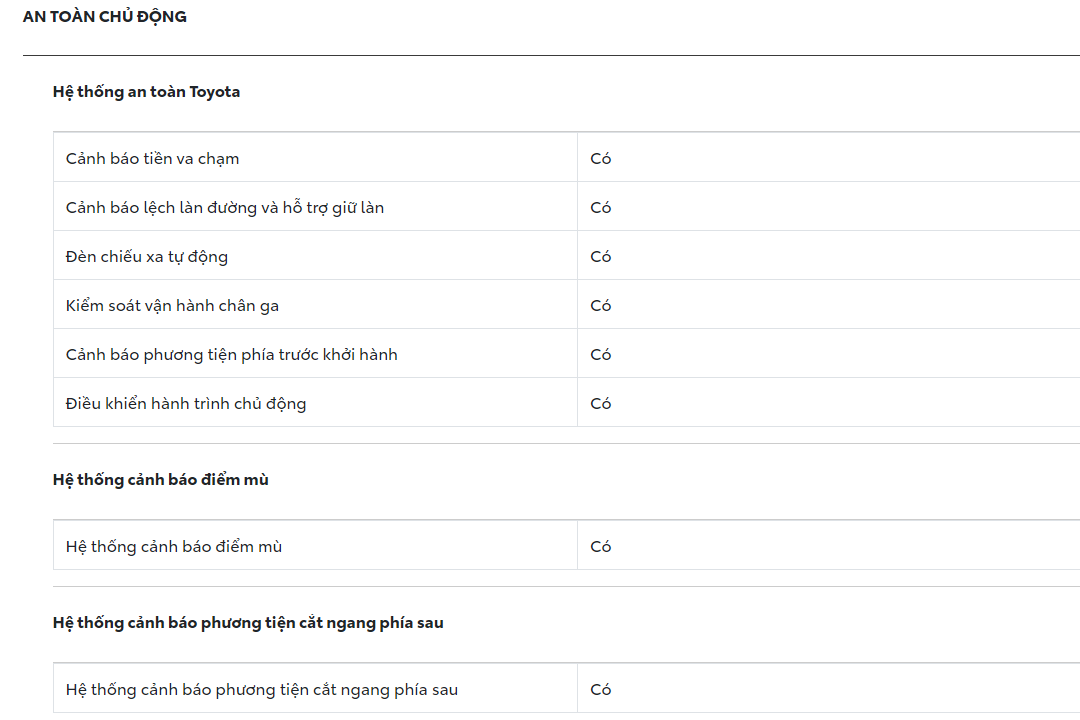Select "Có" value for Điều khiển hành trình chủ động
The height and width of the screenshot is (720, 1080).
tap(601, 404)
